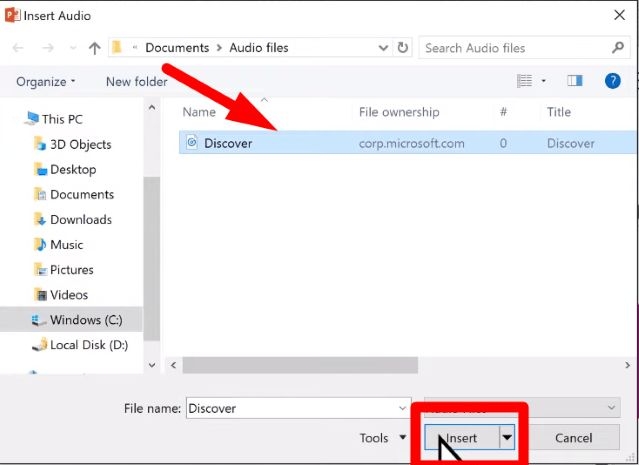Click the file list horizontal scrollbar thumb
The width and height of the screenshot is (639, 465).
tap(300, 365)
